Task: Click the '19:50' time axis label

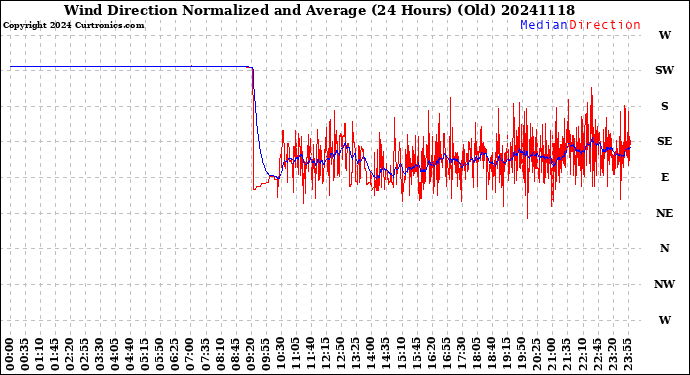Action: click(521, 354)
